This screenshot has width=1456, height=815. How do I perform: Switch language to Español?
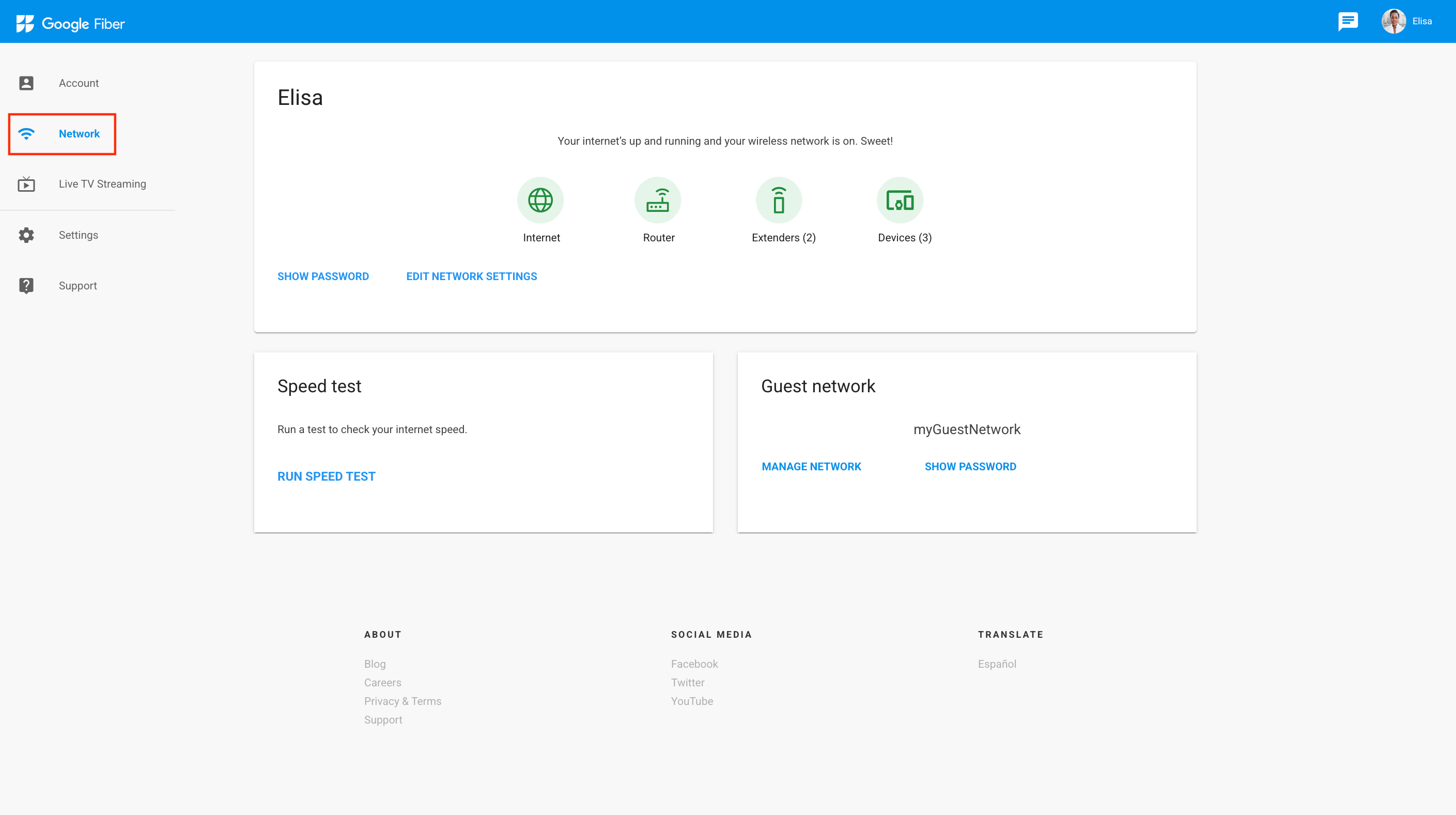point(997,664)
